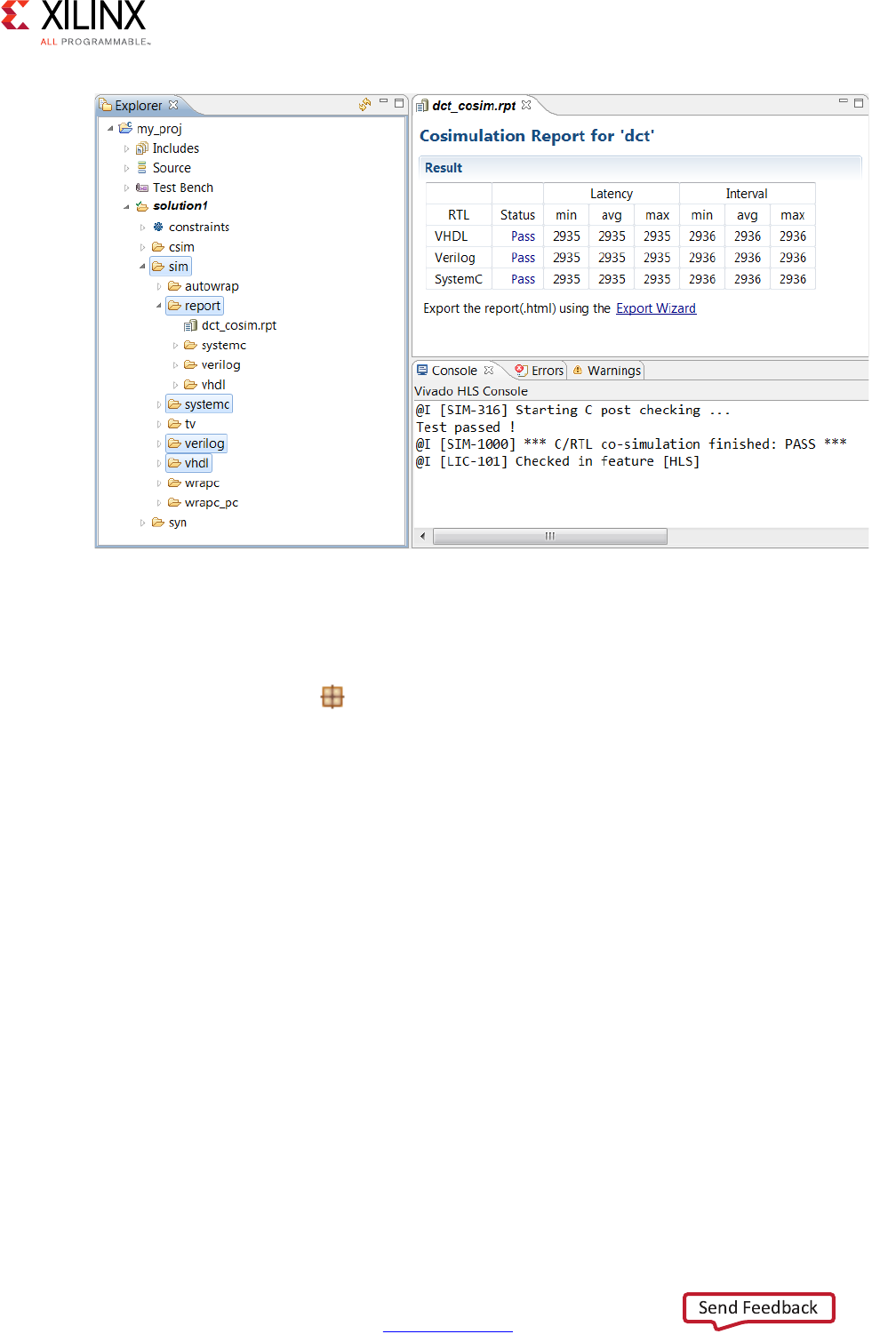Expand the autowrap folder
Image resolution: width=896 pixels, height=1342 pixels.
[159, 287]
